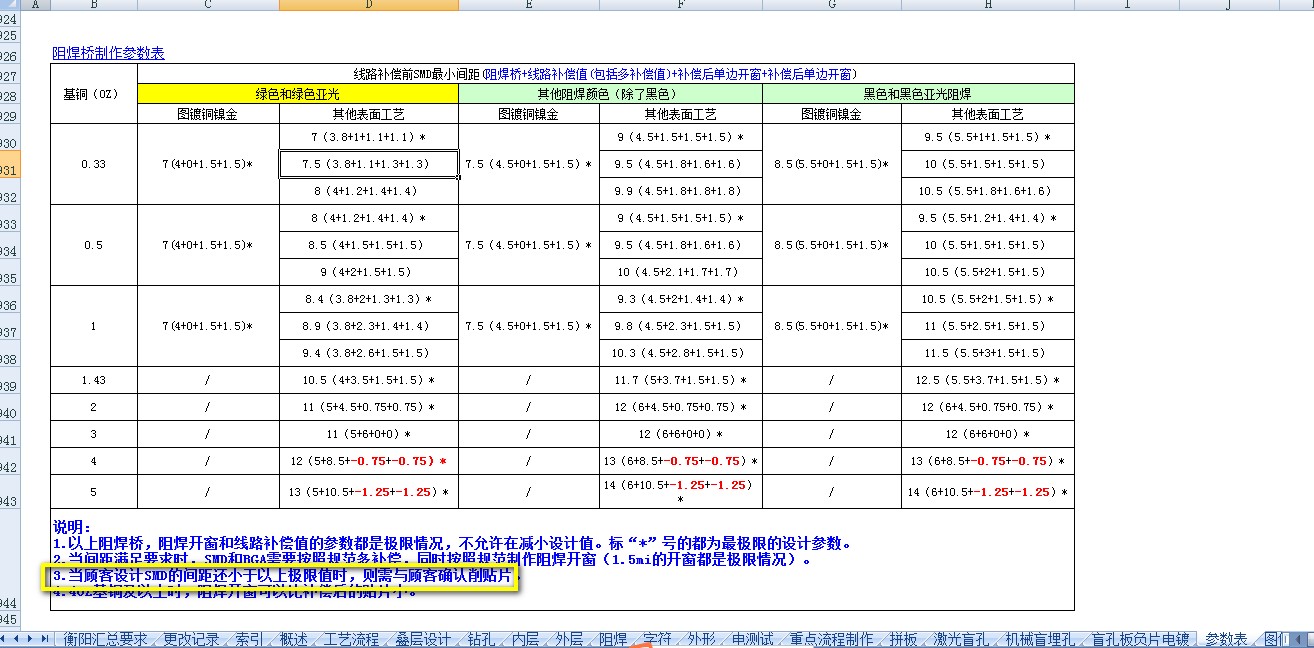Viewport: 1314px width, 648px height.
Task: Select the 拼板 sheet tab
Action: pyautogui.click(x=904, y=639)
